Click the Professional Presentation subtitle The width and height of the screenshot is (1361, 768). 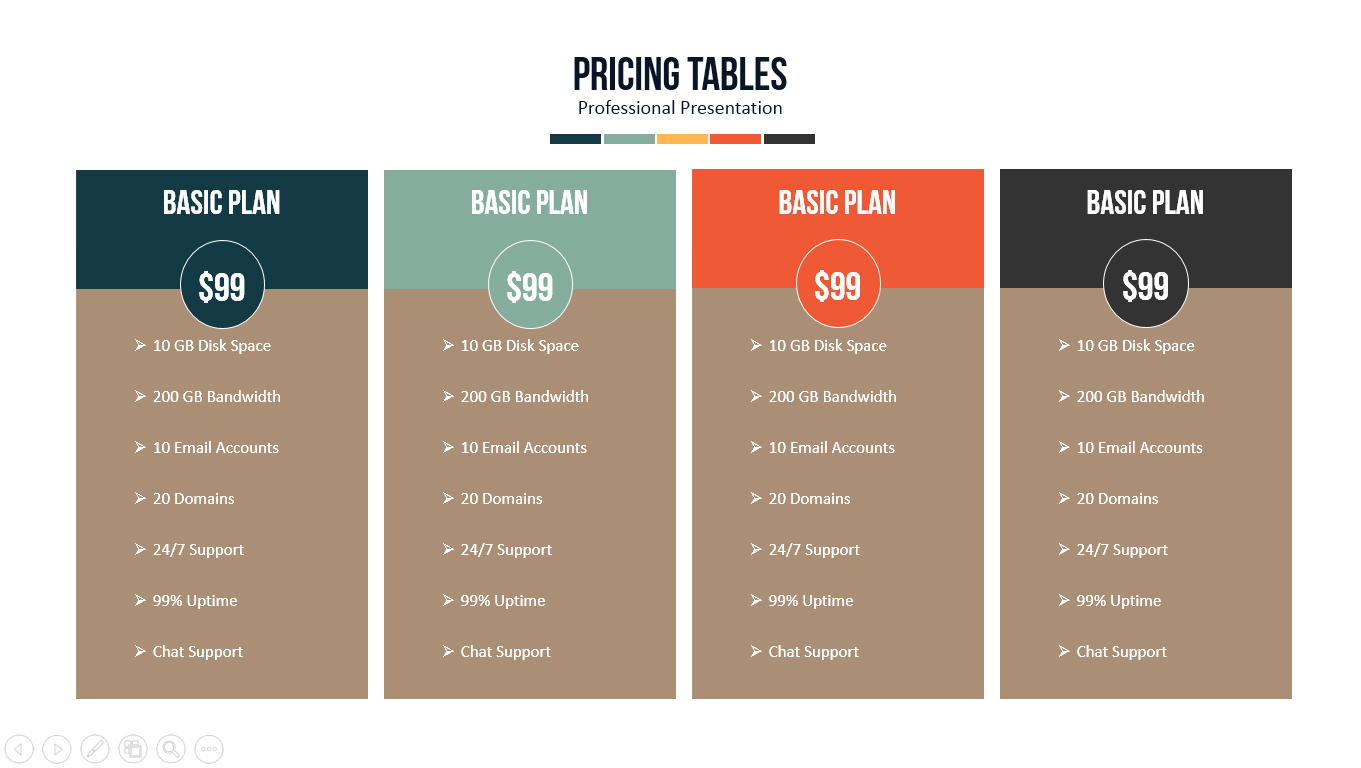point(680,108)
